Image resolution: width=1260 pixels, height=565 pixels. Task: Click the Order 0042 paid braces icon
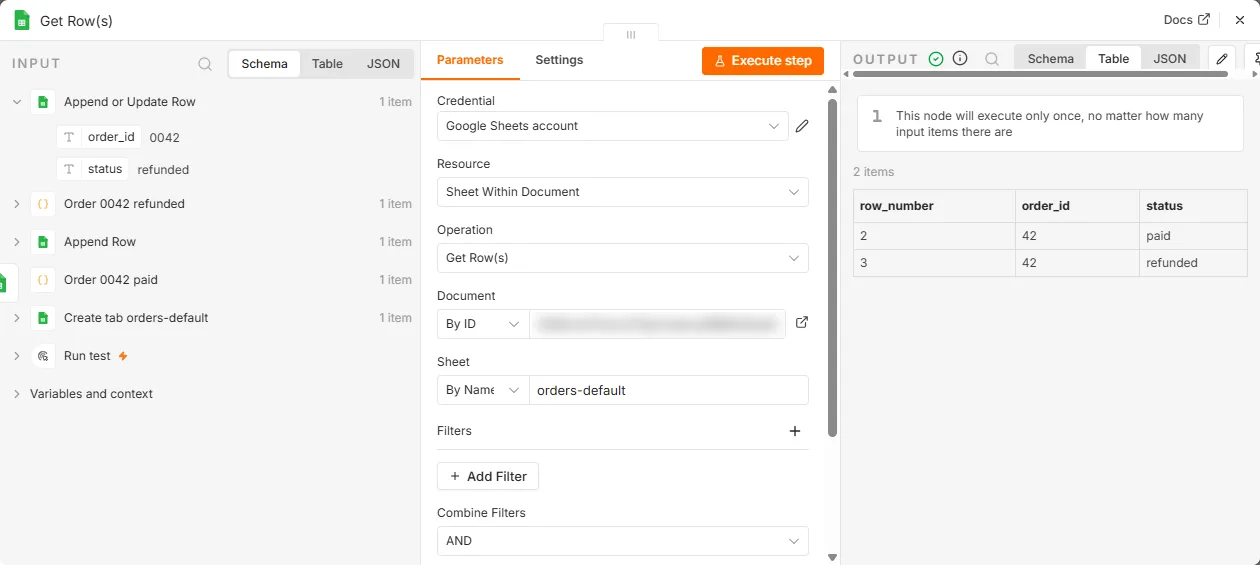click(43, 280)
